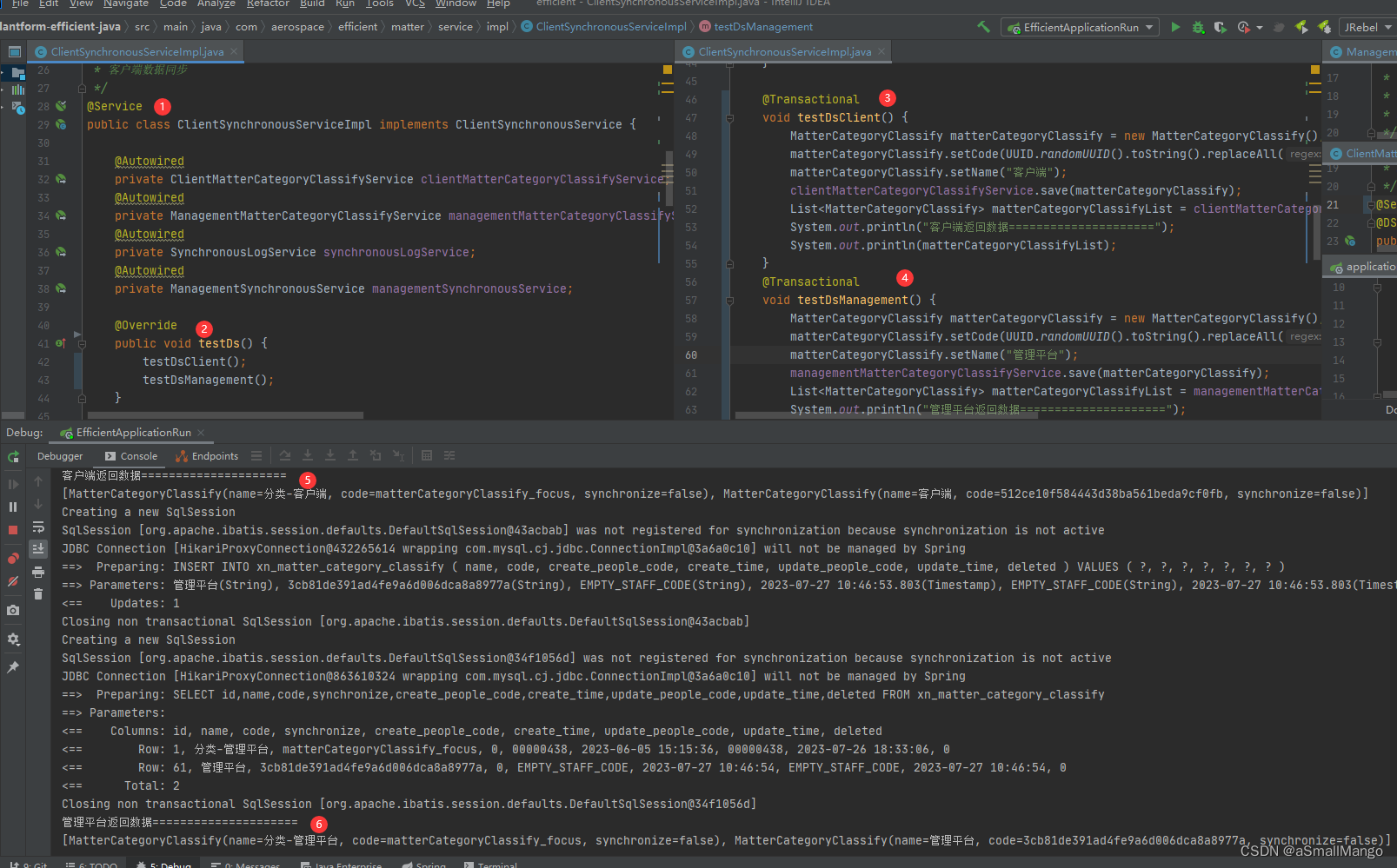Viewport: 1397px width, 868px height.
Task: Open Debug panel settings gear
Action: (x=13, y=639)
